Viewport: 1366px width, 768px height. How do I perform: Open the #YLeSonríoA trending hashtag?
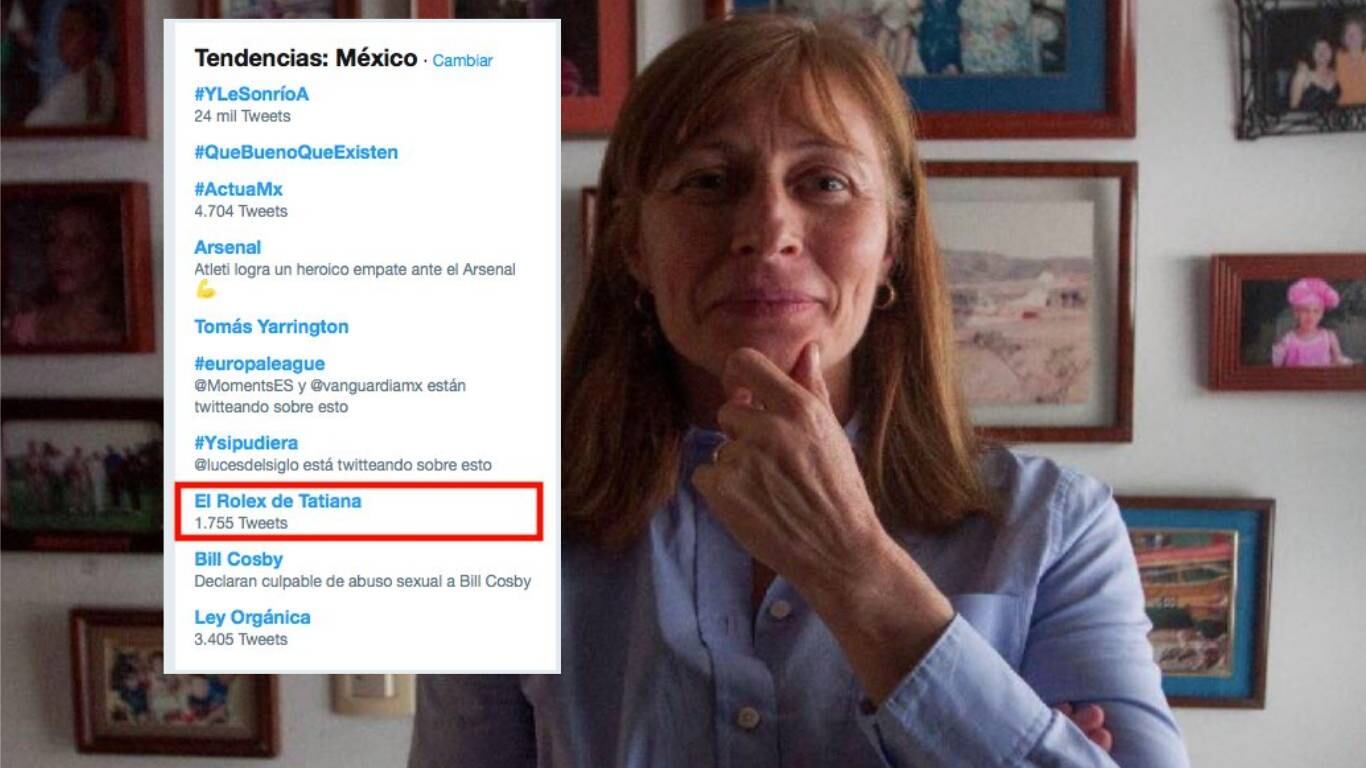[x=251, y=94]
